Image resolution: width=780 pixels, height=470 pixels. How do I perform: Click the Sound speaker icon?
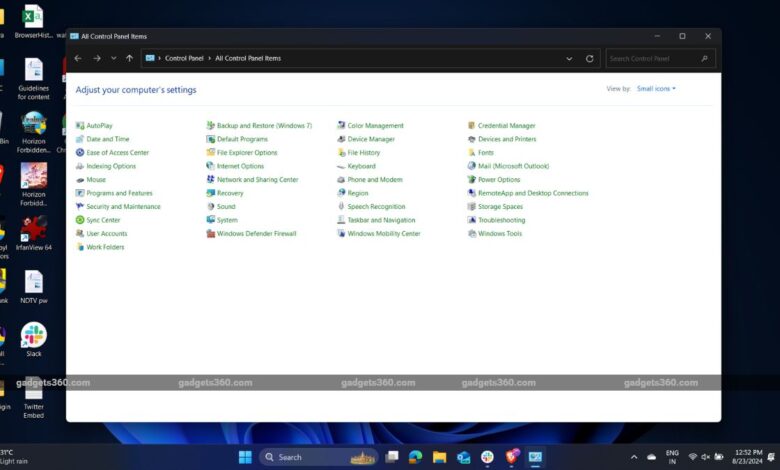[x=210, y=206]
